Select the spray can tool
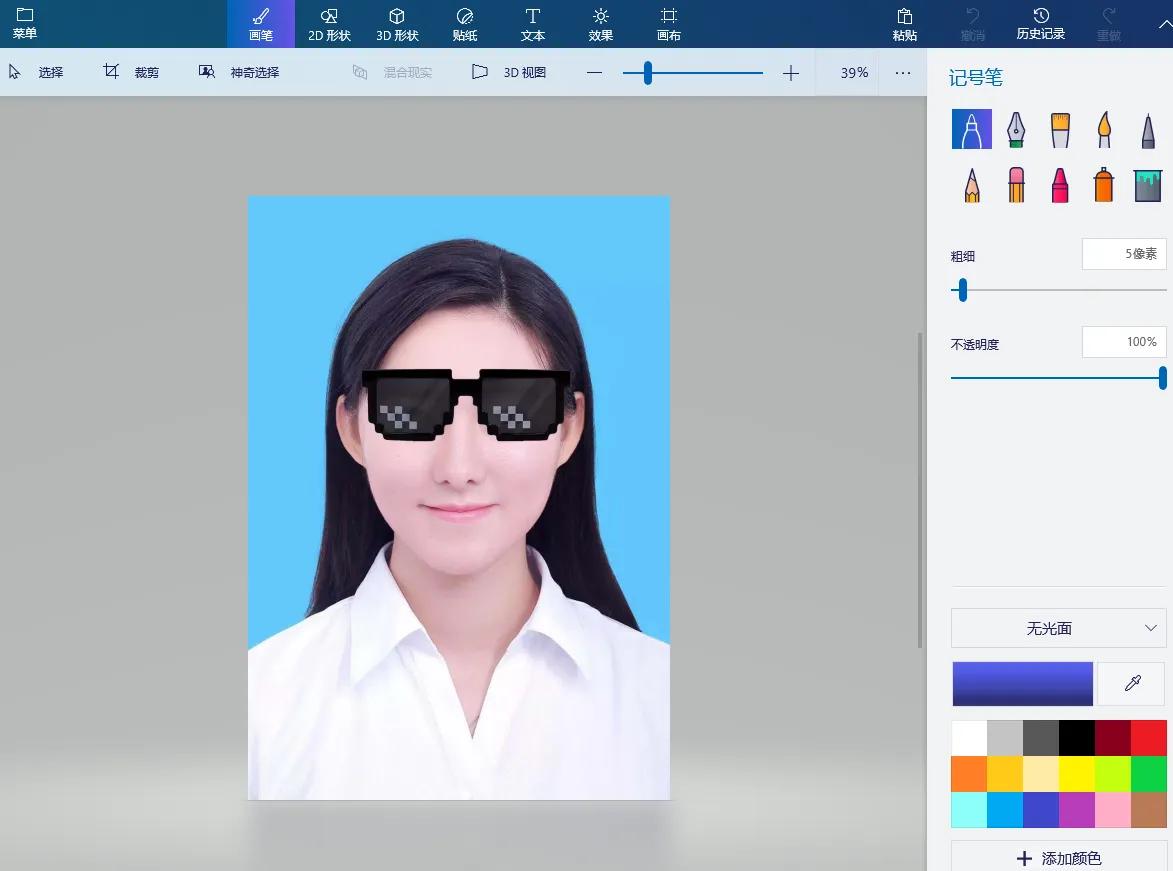1173x871 pixels. [x=1103, y=184]
